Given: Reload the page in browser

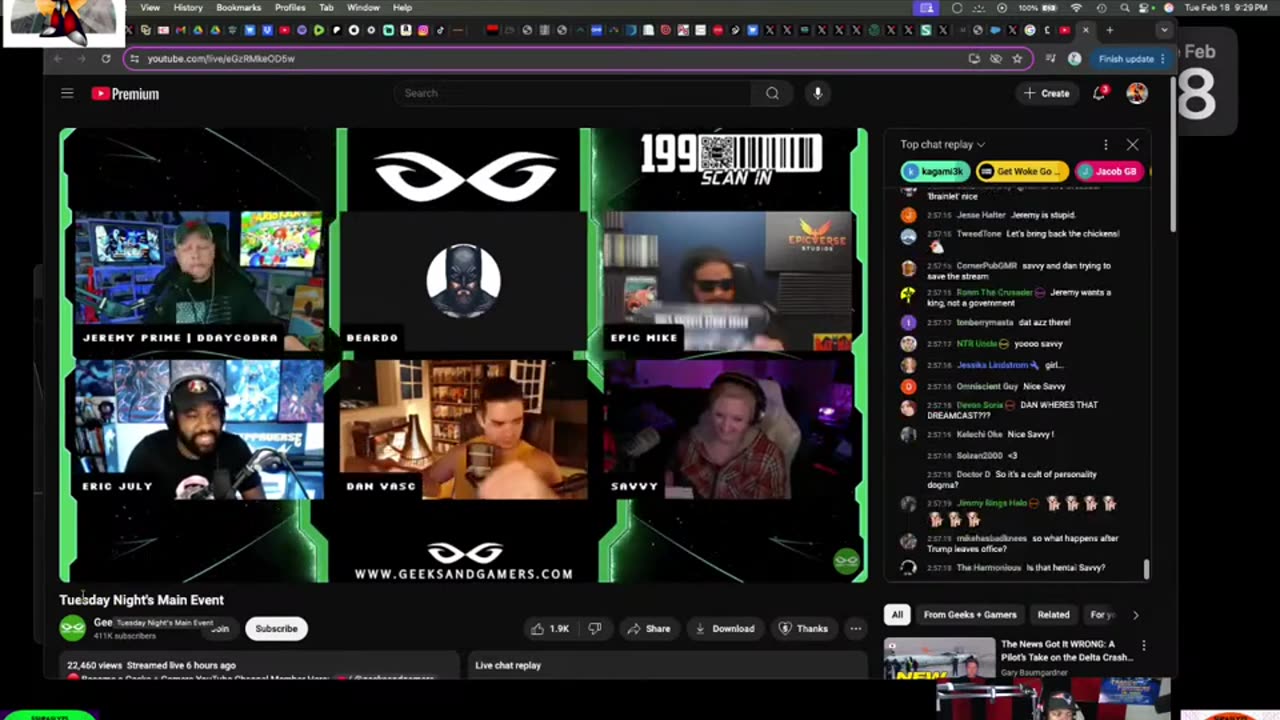Looking at the screenshot, I should [106, 59].
